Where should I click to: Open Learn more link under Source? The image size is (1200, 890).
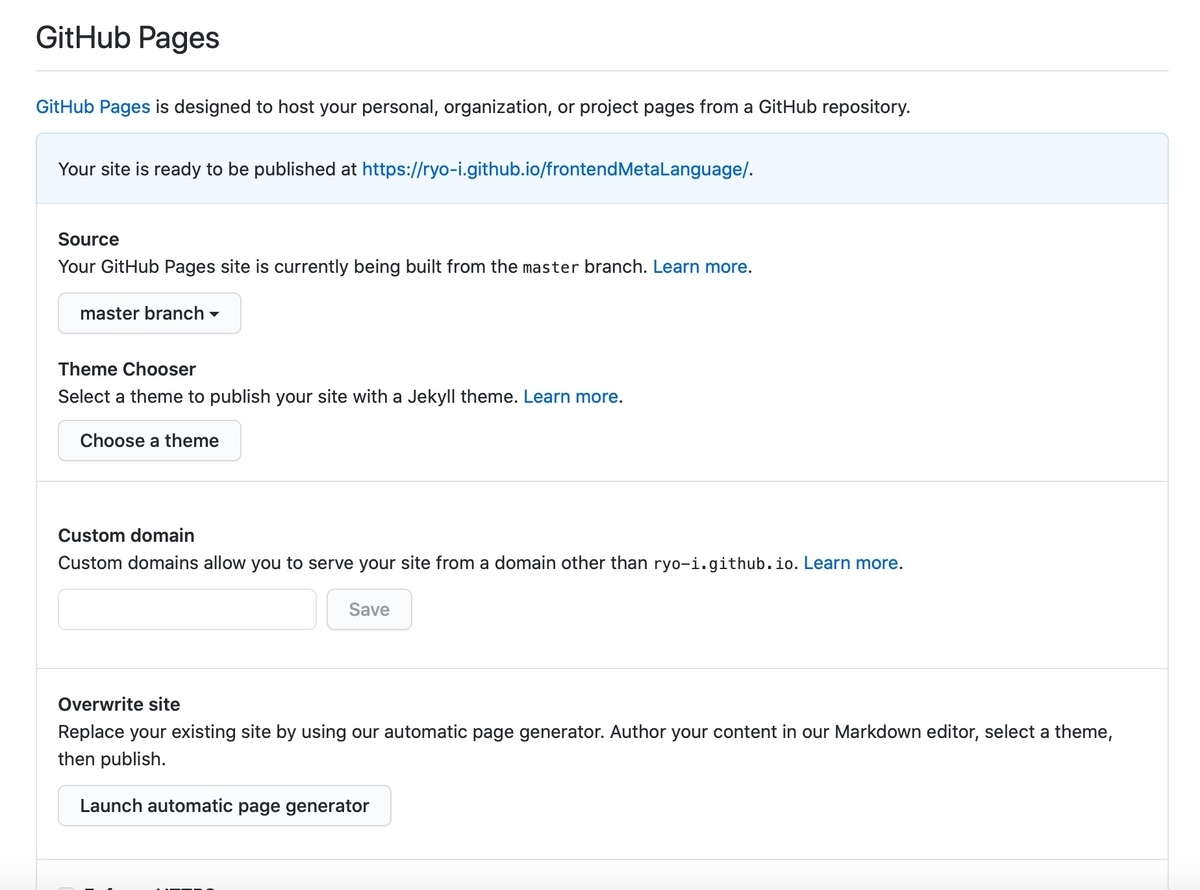(700, 267)
